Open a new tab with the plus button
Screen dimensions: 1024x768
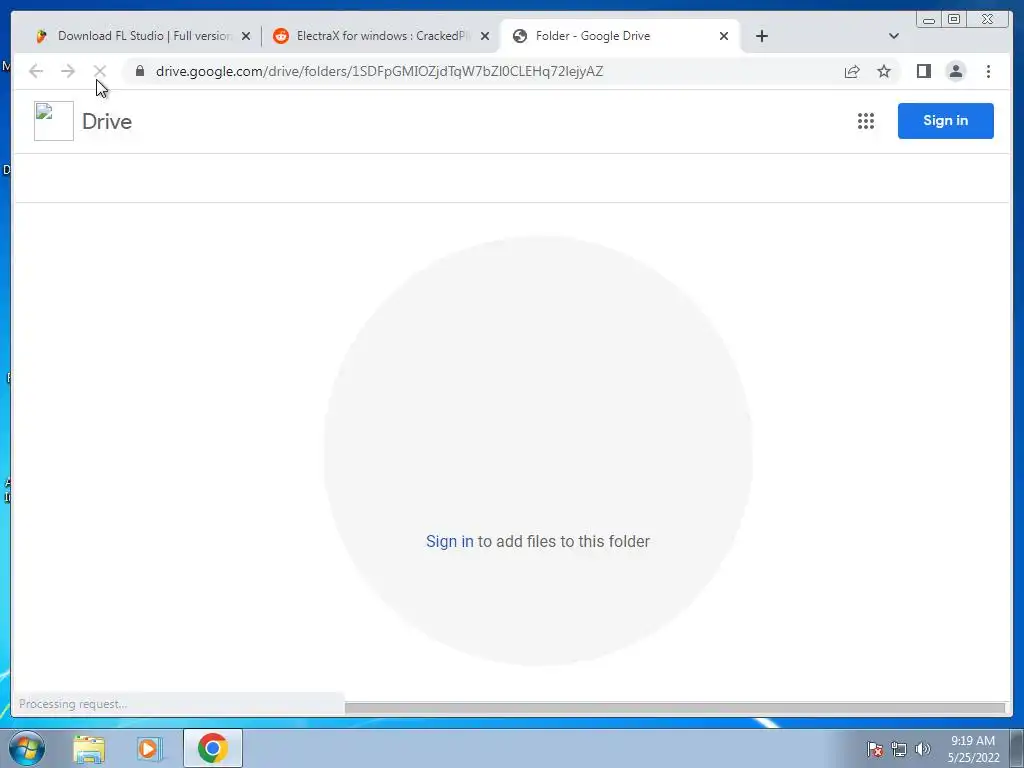coord(761,36)
